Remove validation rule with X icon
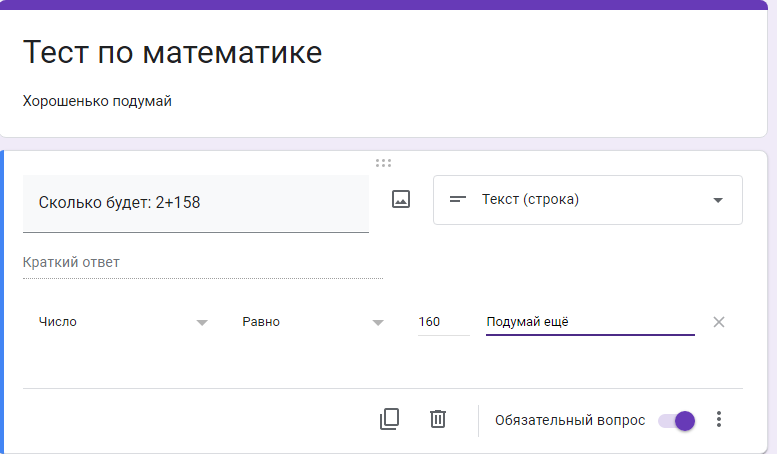Screen dimensions: 777x454 coord(719,322)
